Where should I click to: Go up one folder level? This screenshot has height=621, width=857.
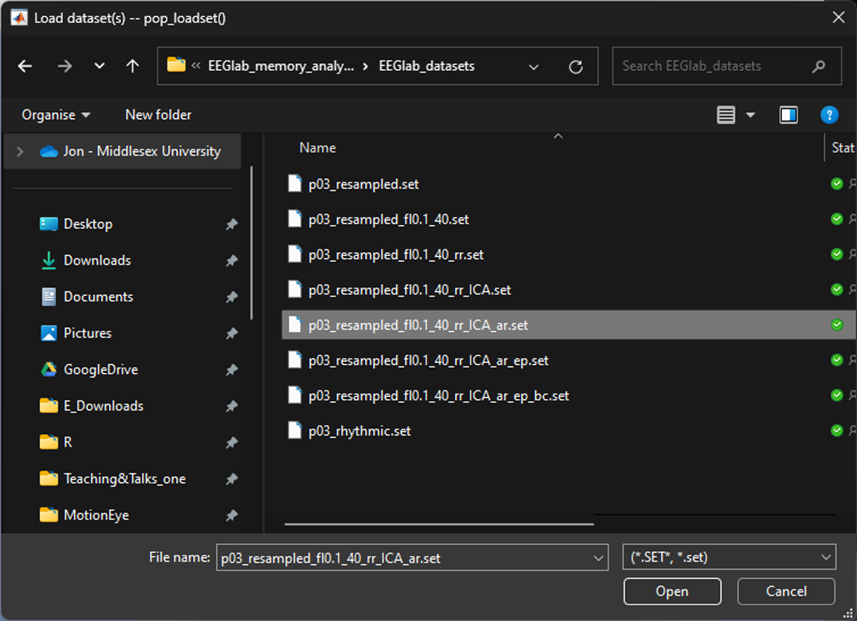132,66
